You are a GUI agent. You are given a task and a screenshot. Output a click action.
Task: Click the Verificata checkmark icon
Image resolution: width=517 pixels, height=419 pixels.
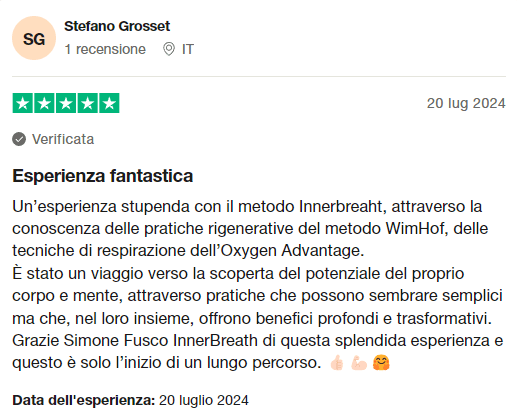(19, 139)
